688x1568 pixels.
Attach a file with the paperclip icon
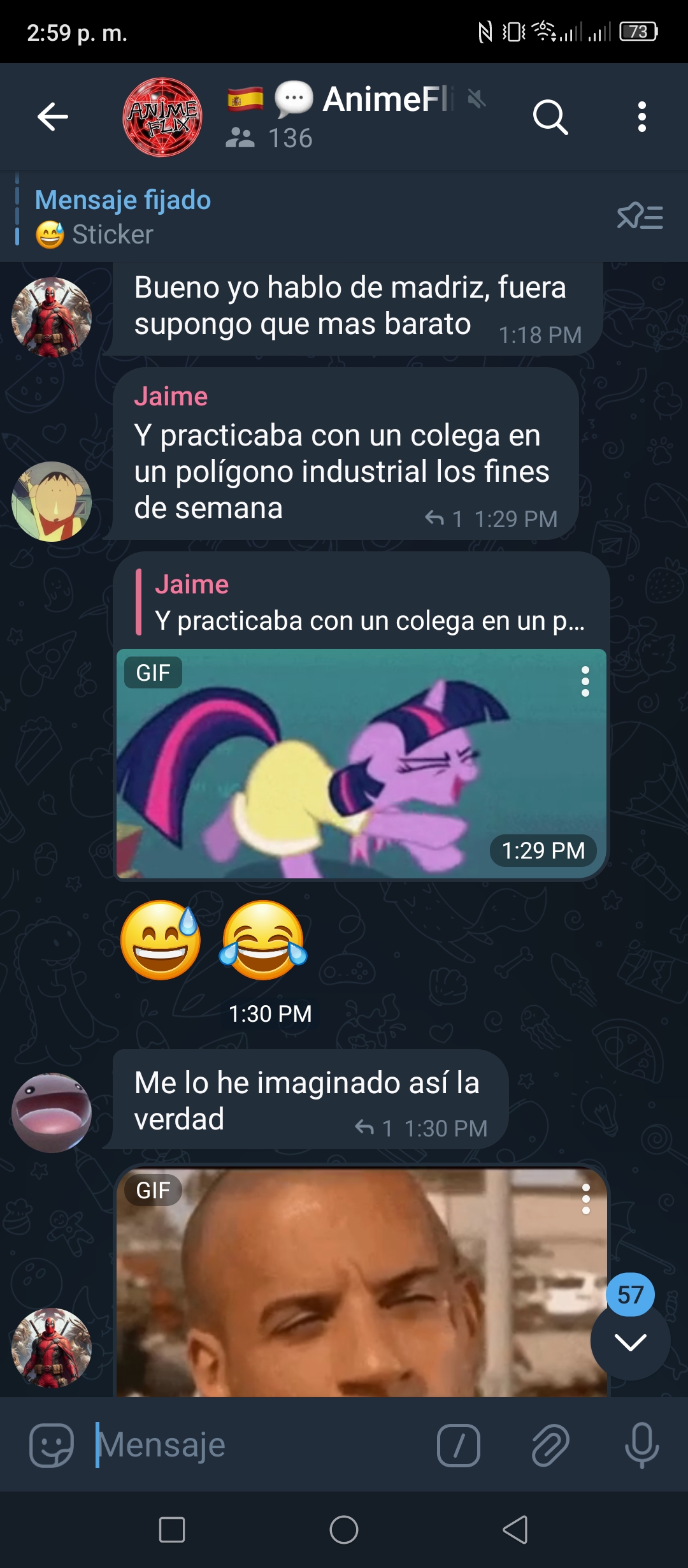click(x=550, y=1445)
